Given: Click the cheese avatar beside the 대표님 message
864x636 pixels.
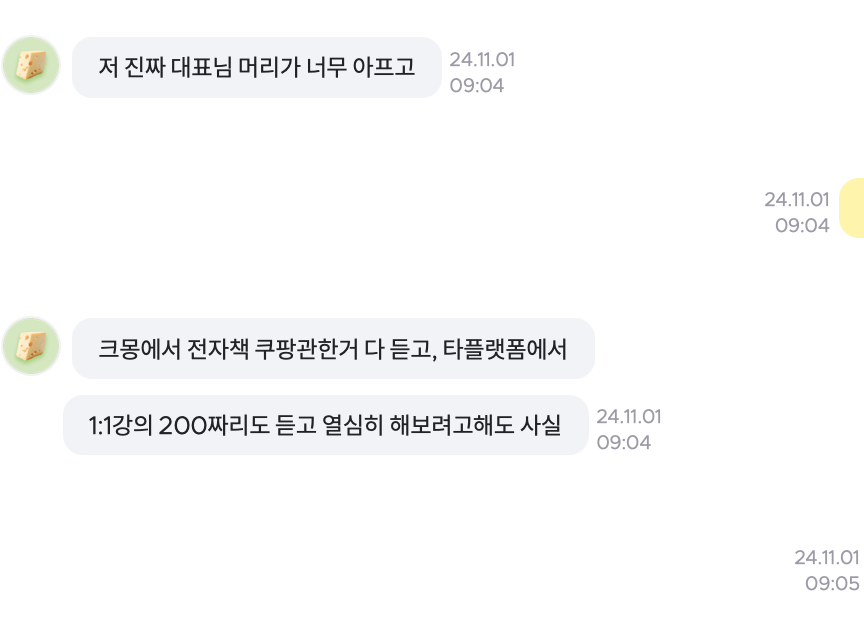Looking at the screenshot, I should tap(32, 66).
